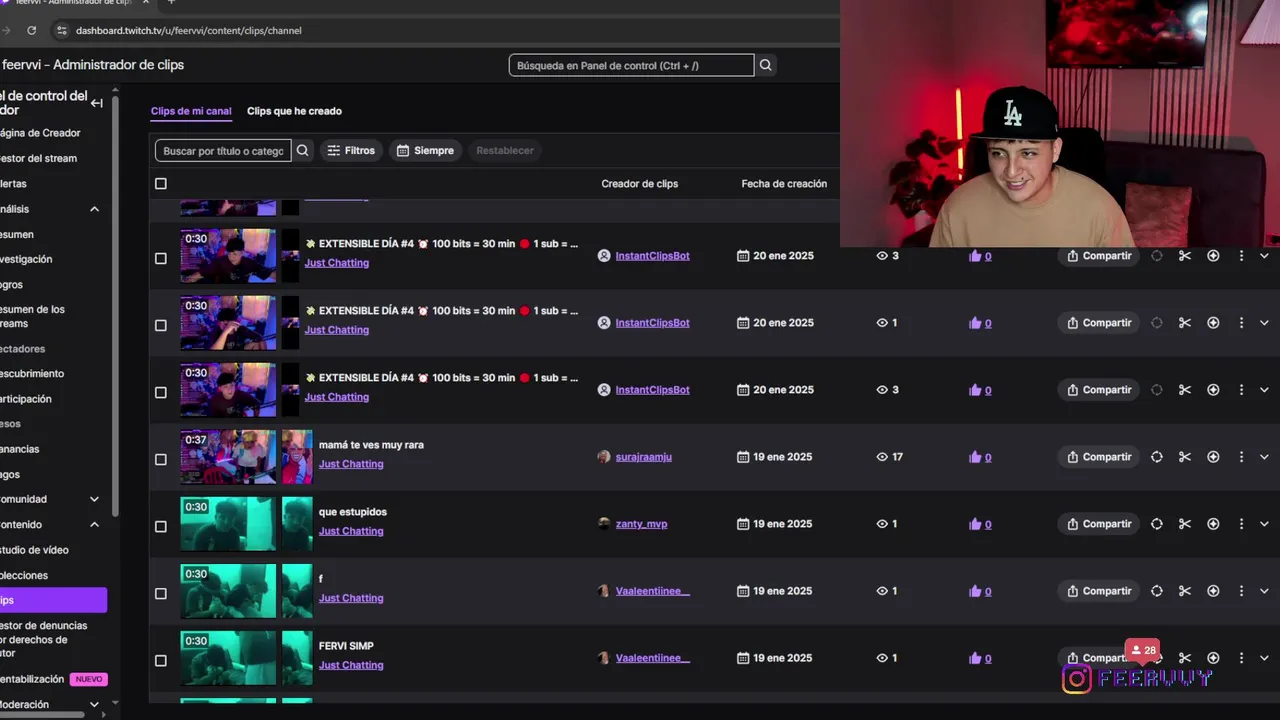Screen dimensions: 1280x720
Task: Open the Filtros button
Action: [351, 150]
